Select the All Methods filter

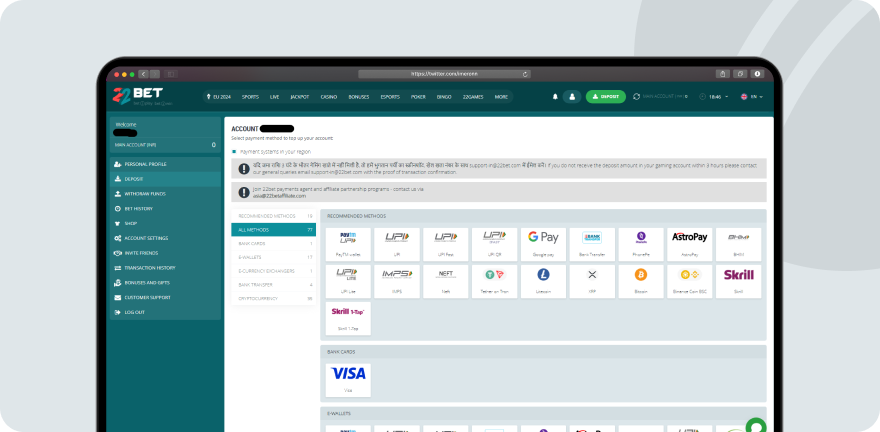click(274, 230)
